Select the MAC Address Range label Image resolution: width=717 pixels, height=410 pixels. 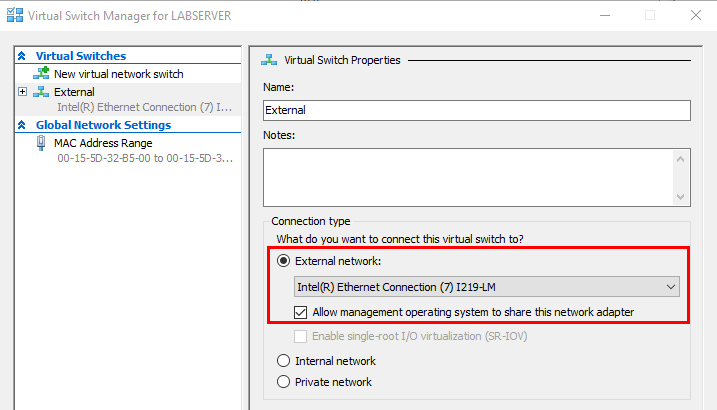103,143
